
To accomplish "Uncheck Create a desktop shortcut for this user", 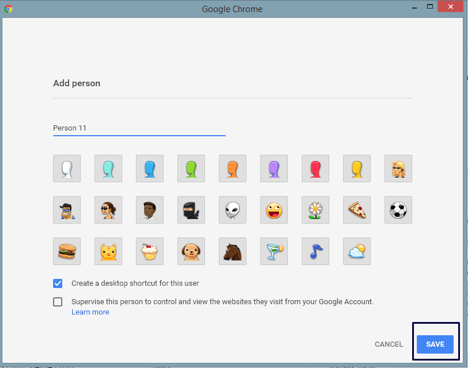I will coord(58,283).
